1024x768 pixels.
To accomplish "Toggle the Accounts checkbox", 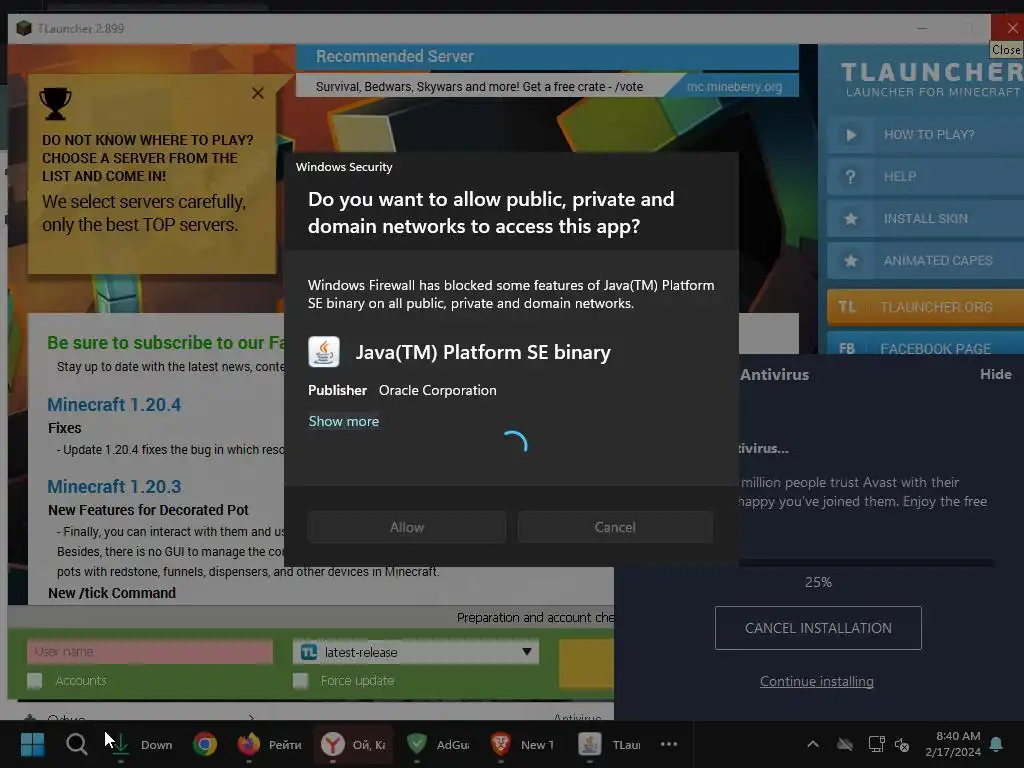I will (35, 681).
